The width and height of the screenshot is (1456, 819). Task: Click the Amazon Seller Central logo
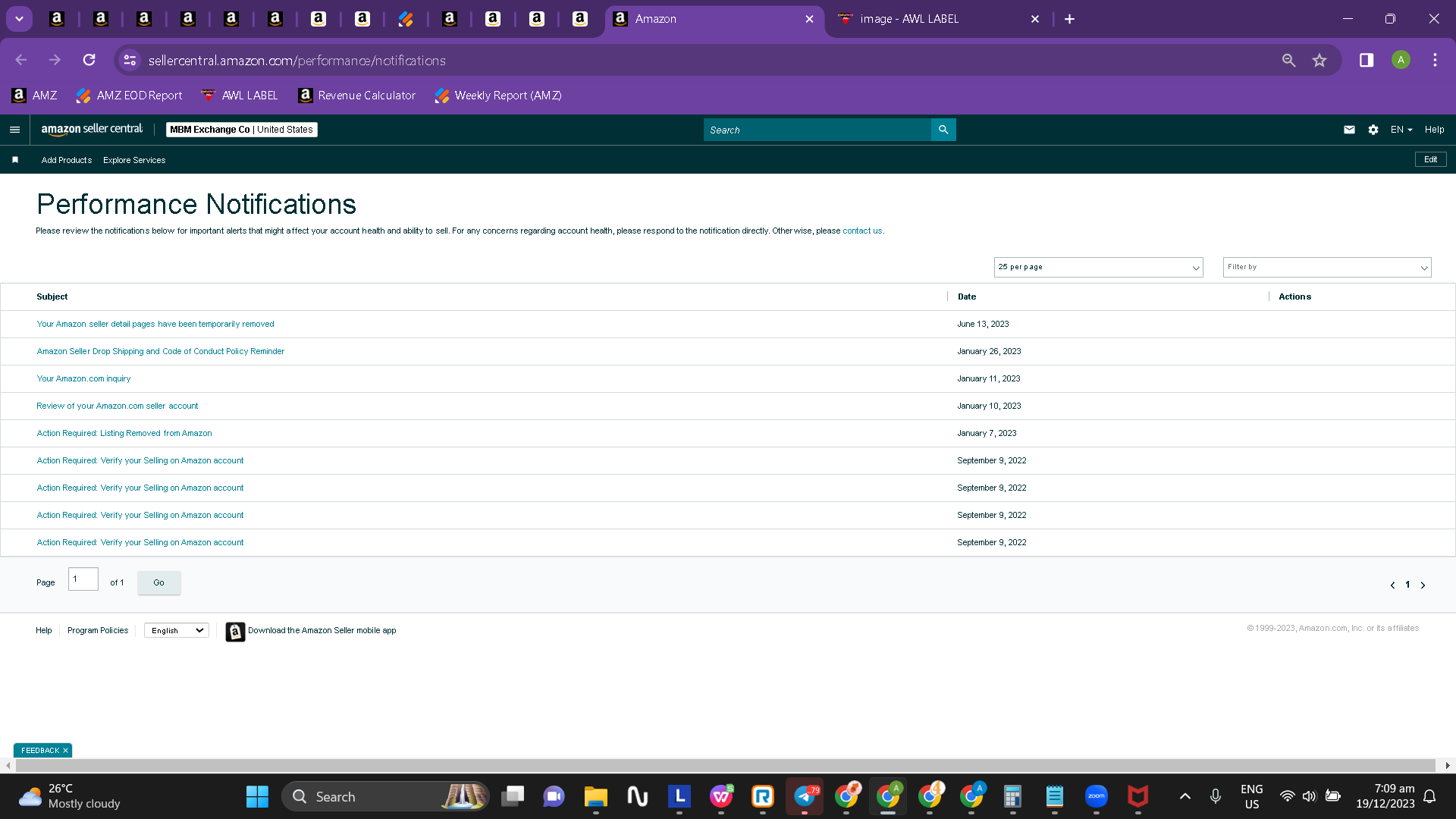coord(92,130)
